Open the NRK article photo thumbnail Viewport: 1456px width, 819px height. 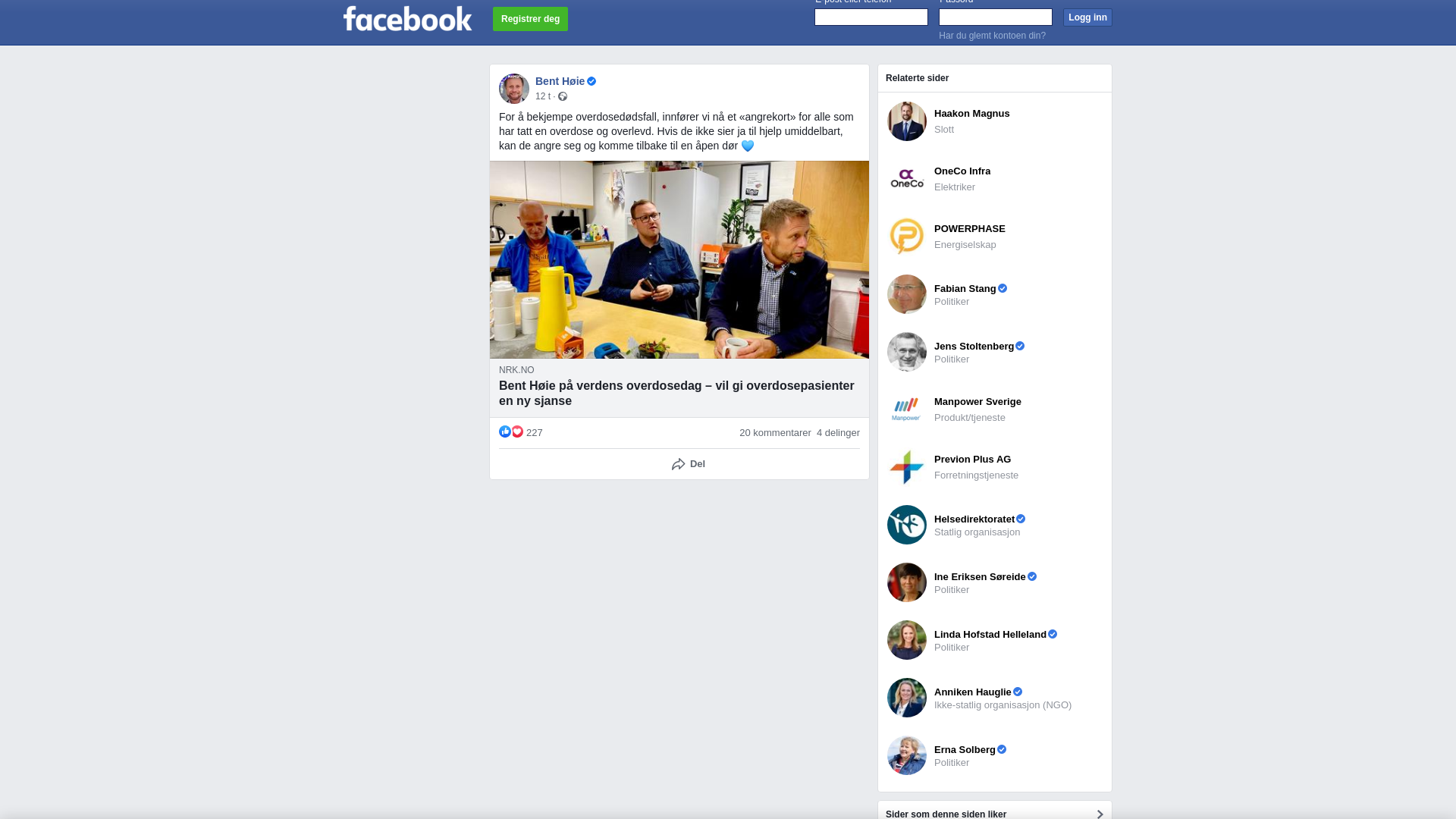pyautogui.click(x=679, y=259)
